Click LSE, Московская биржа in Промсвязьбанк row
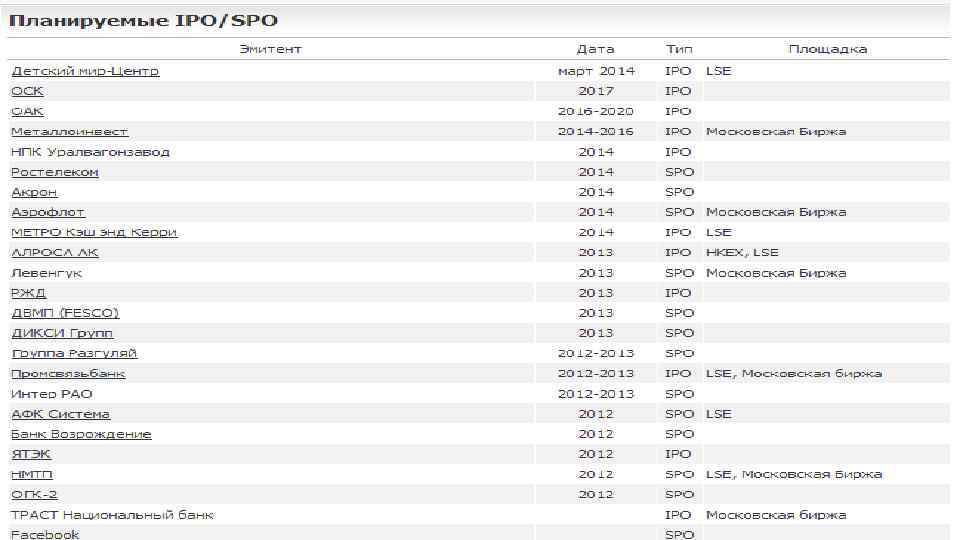This screenshot has width=960, height=540. (794, 374)
